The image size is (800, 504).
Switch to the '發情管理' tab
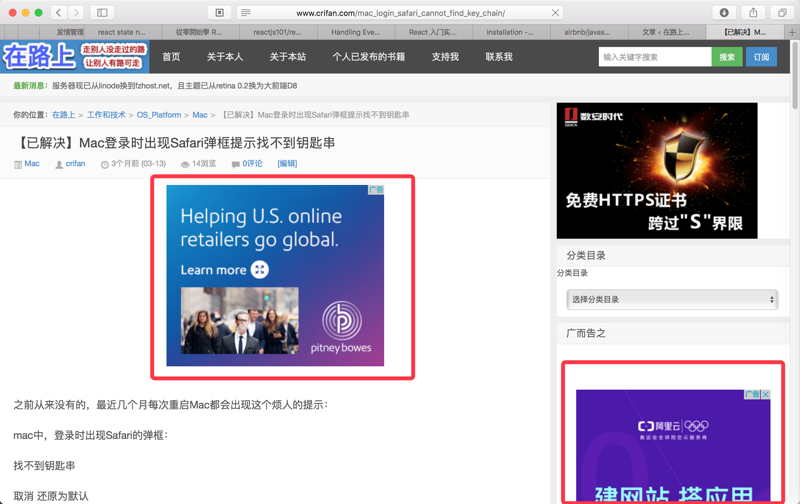(70, 32)
